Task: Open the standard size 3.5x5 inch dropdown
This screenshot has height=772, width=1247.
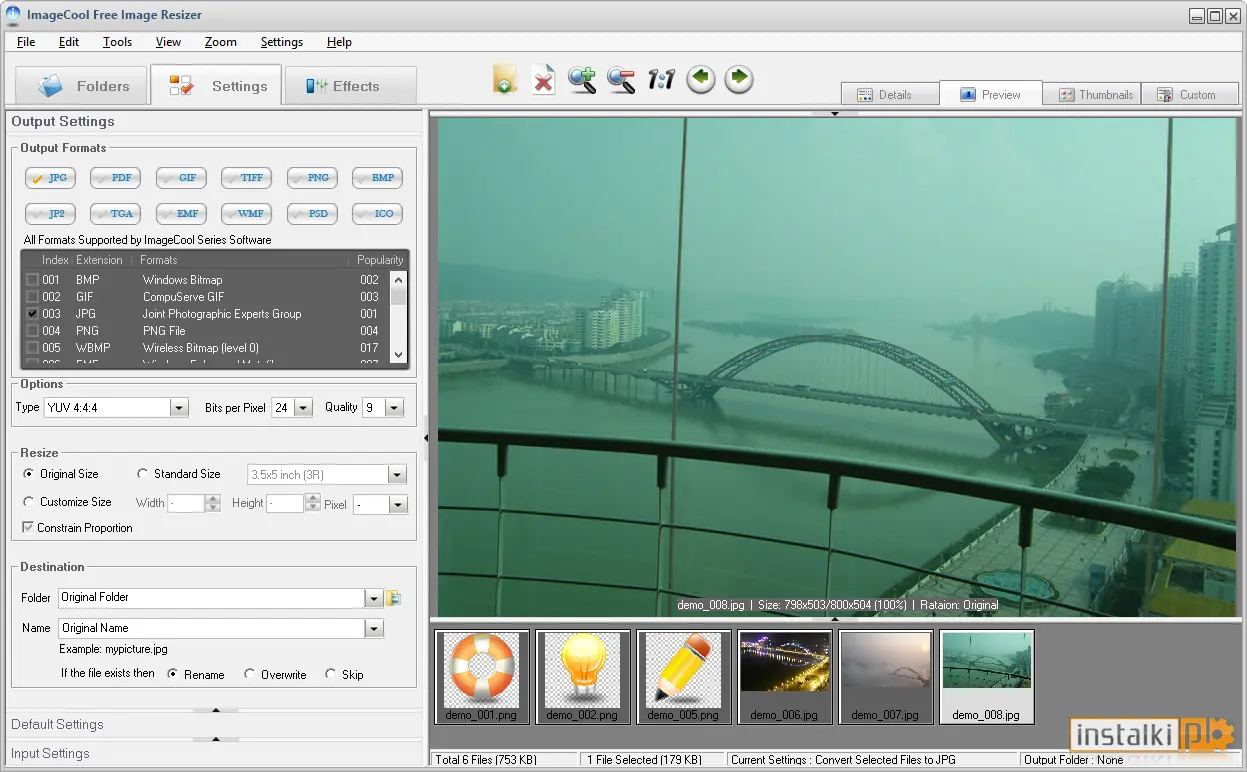Action: point(397,475)
